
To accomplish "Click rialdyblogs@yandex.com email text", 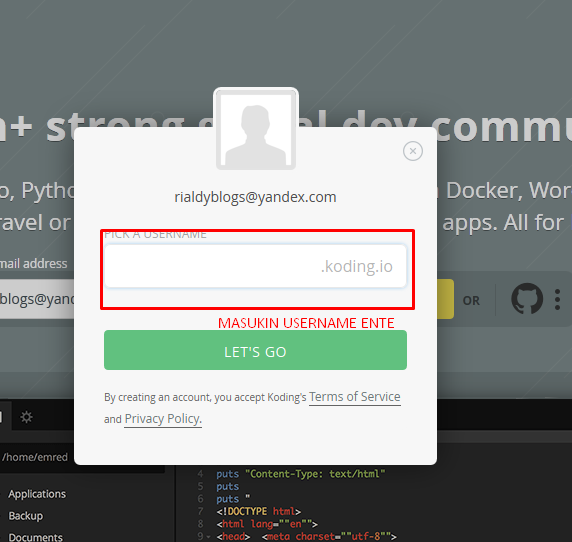I will 255,197.
